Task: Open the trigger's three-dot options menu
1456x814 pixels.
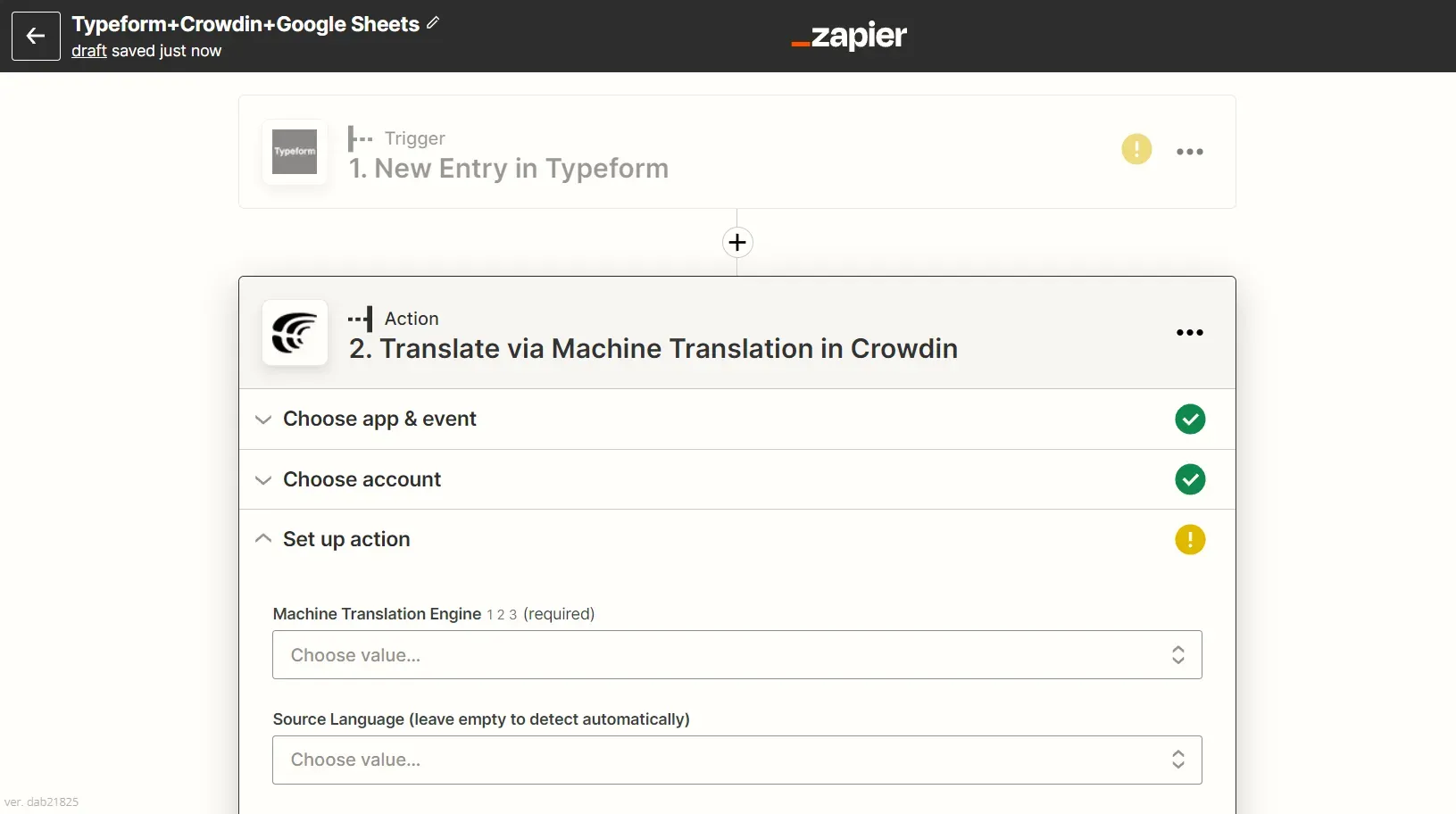Action: [x=1190, y=151]
